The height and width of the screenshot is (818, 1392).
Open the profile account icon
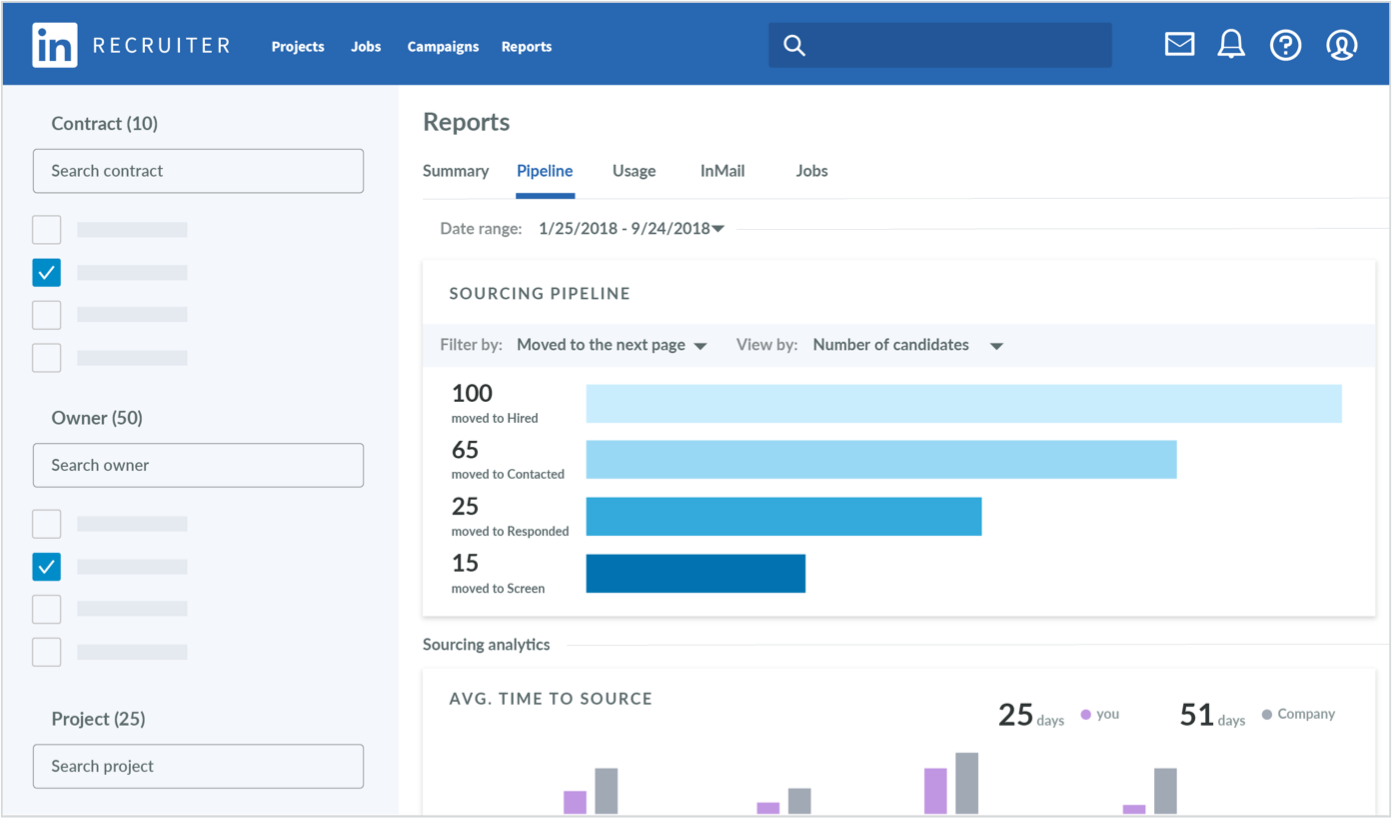(1341, 44)
